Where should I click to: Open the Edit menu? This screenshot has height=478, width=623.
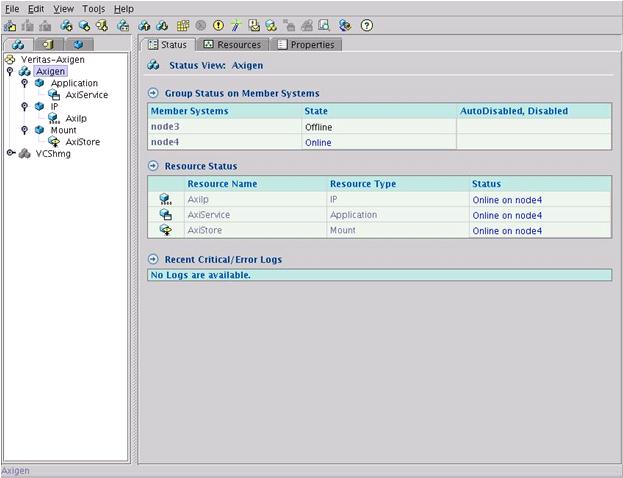(36, 9)
